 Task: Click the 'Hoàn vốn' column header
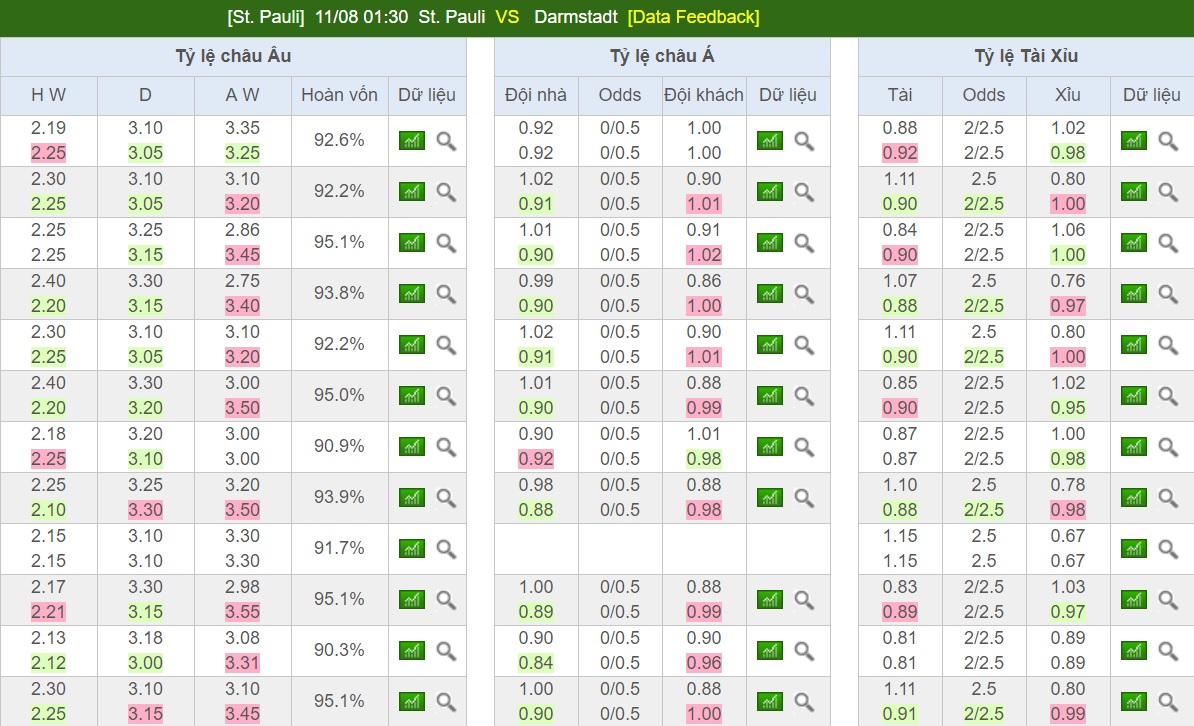[339, 95]
